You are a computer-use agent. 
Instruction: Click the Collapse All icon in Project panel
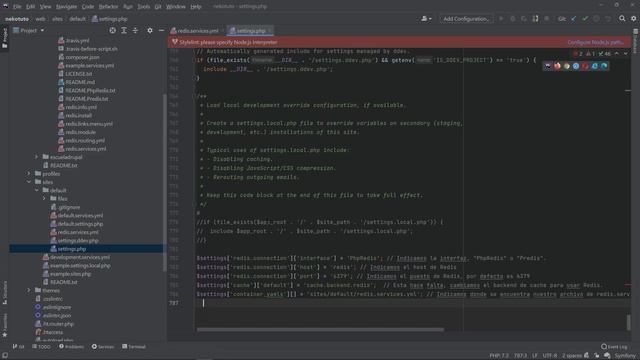tap(136, 31)
